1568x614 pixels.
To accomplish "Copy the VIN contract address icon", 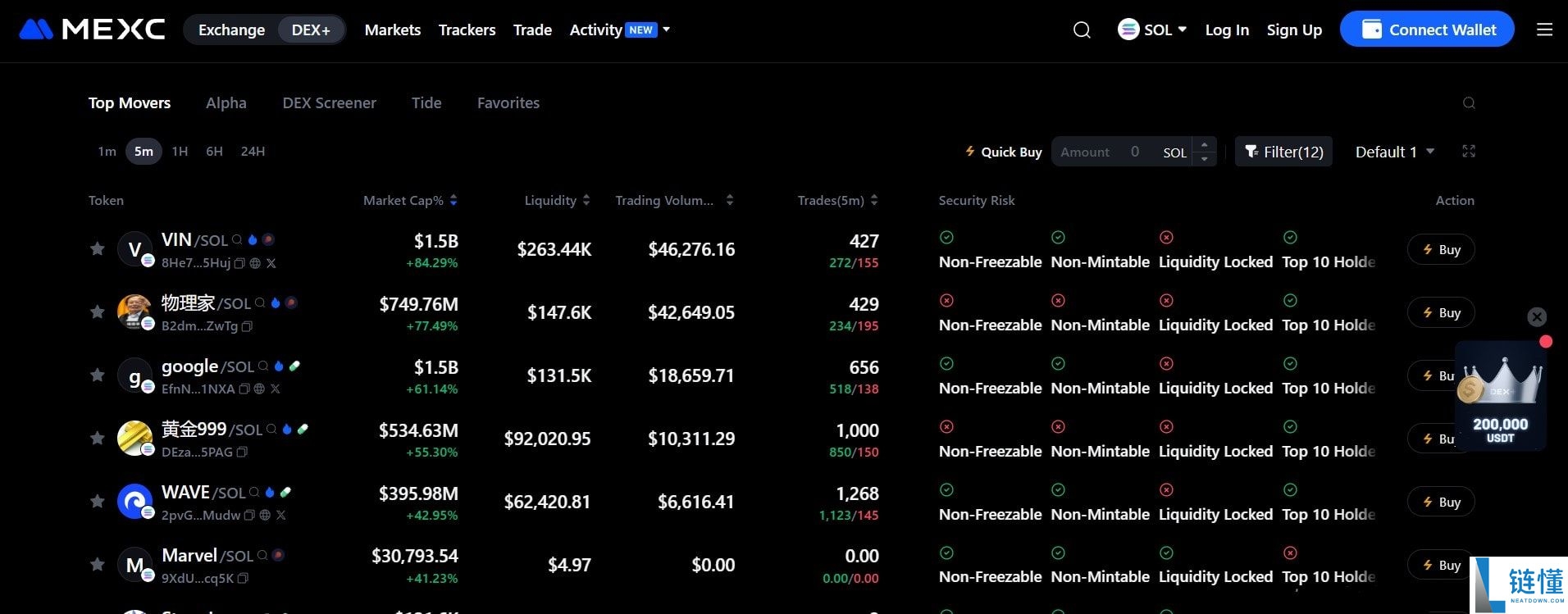I will pyautogui.click(x=239, y=263).
